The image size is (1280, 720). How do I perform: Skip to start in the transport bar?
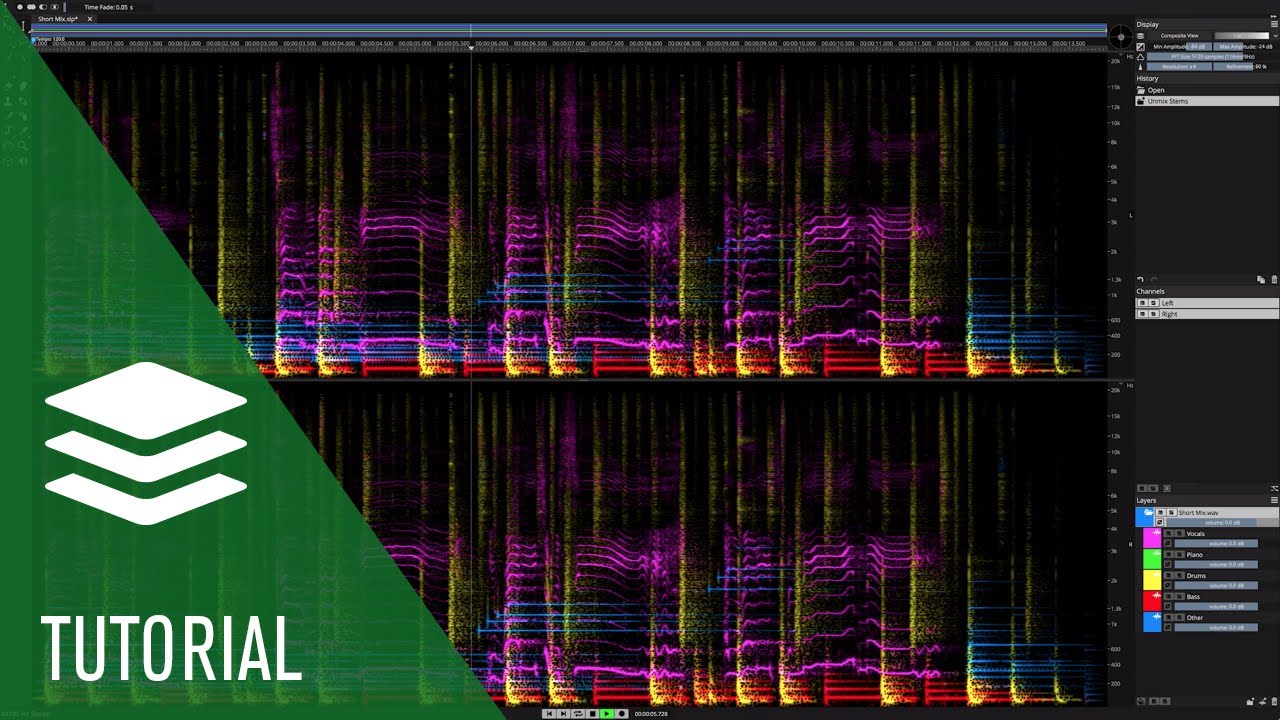[x=549, y=714]
